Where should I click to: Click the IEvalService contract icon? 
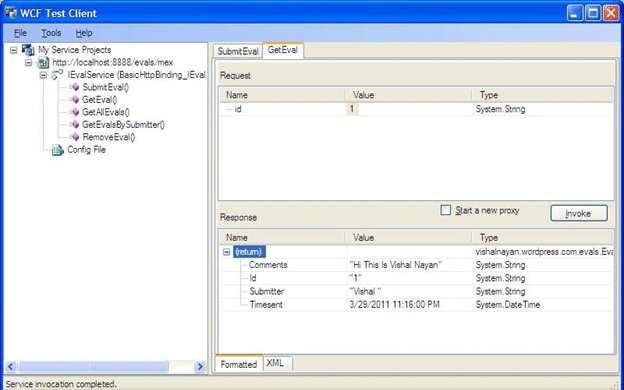coord(58,75)
